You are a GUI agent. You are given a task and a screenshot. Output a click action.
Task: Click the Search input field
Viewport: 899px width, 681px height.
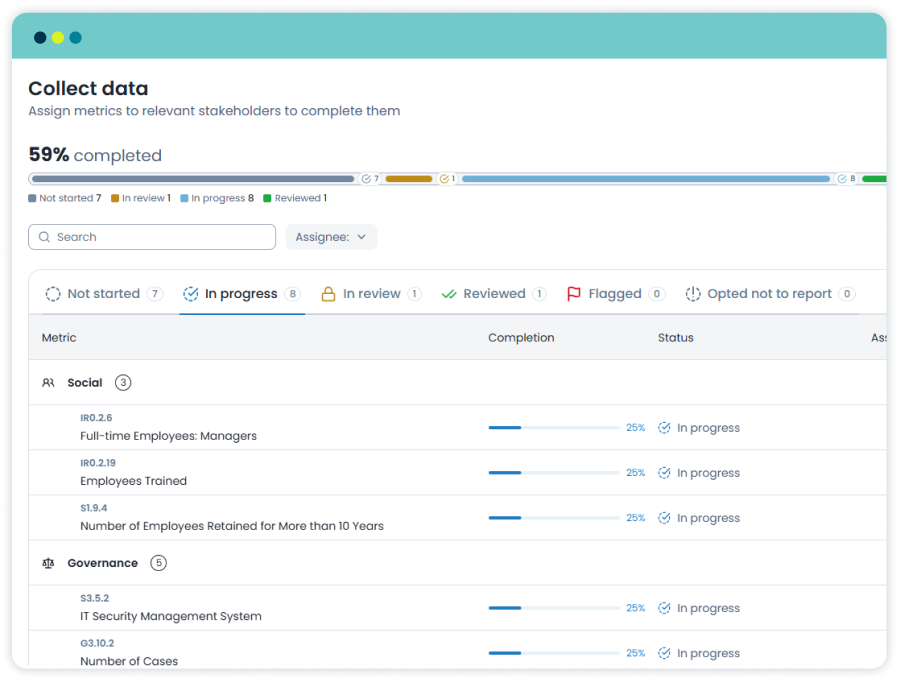[x=152, y=237]
